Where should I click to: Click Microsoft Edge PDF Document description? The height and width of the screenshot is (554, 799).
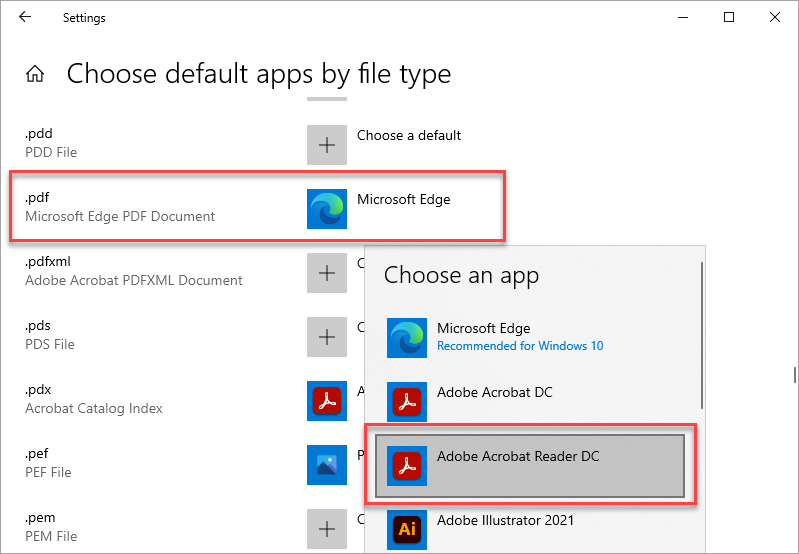tap(120, 217)
